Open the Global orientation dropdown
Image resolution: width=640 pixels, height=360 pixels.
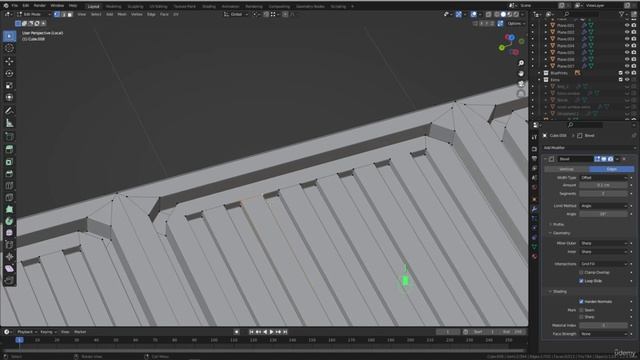click(236, 14)
